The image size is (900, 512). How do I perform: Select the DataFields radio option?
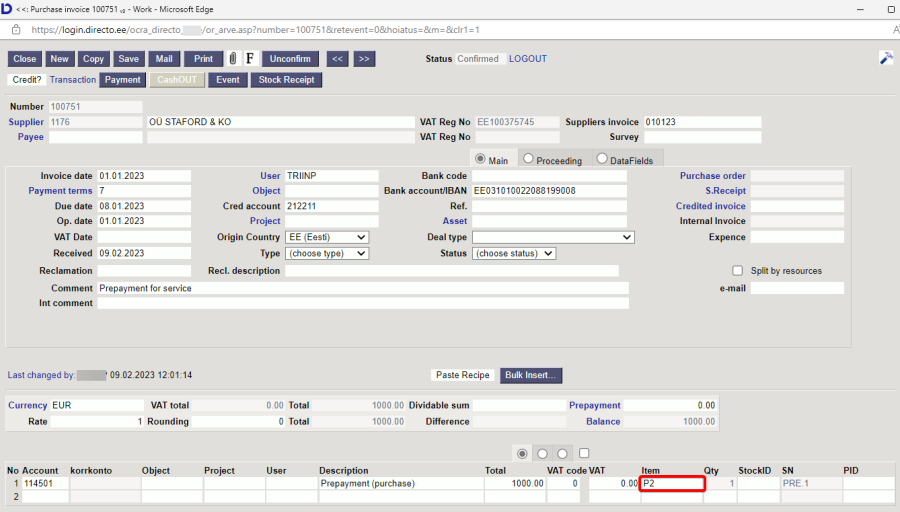(602, 159)
